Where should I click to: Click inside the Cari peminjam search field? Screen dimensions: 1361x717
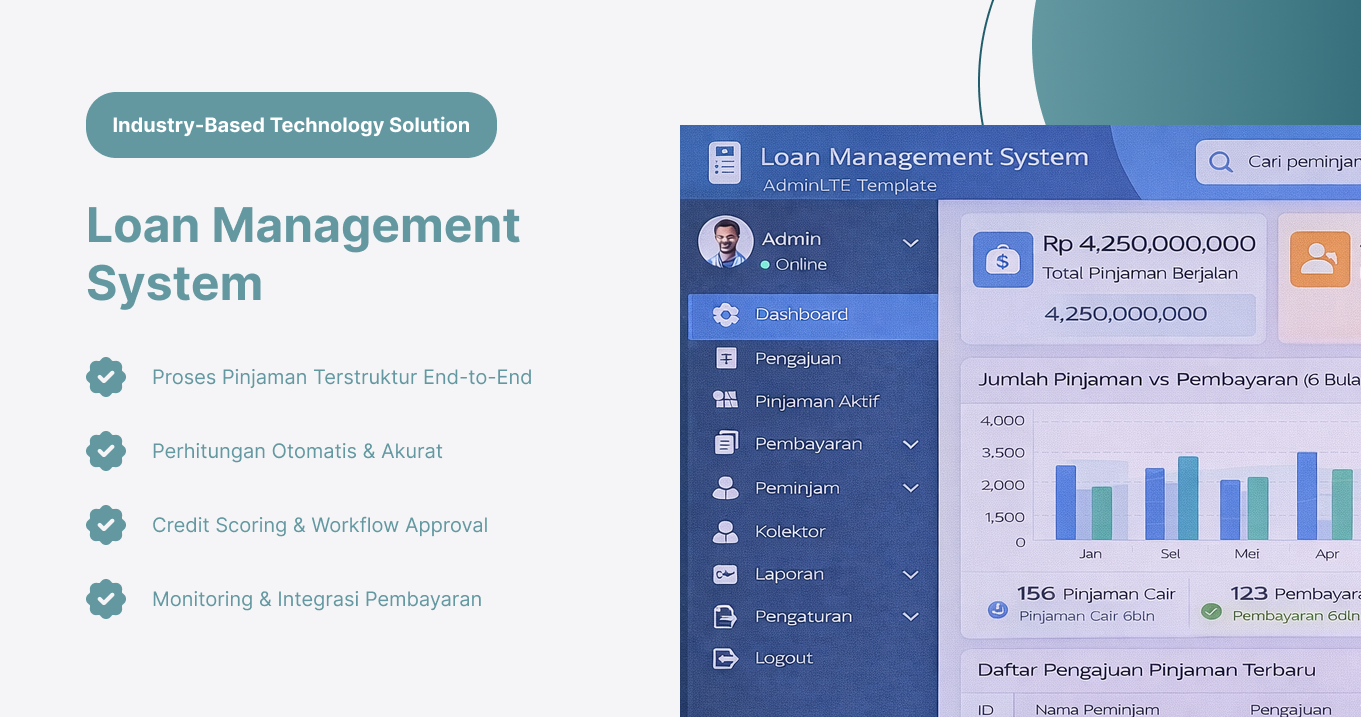[1295, 161]
